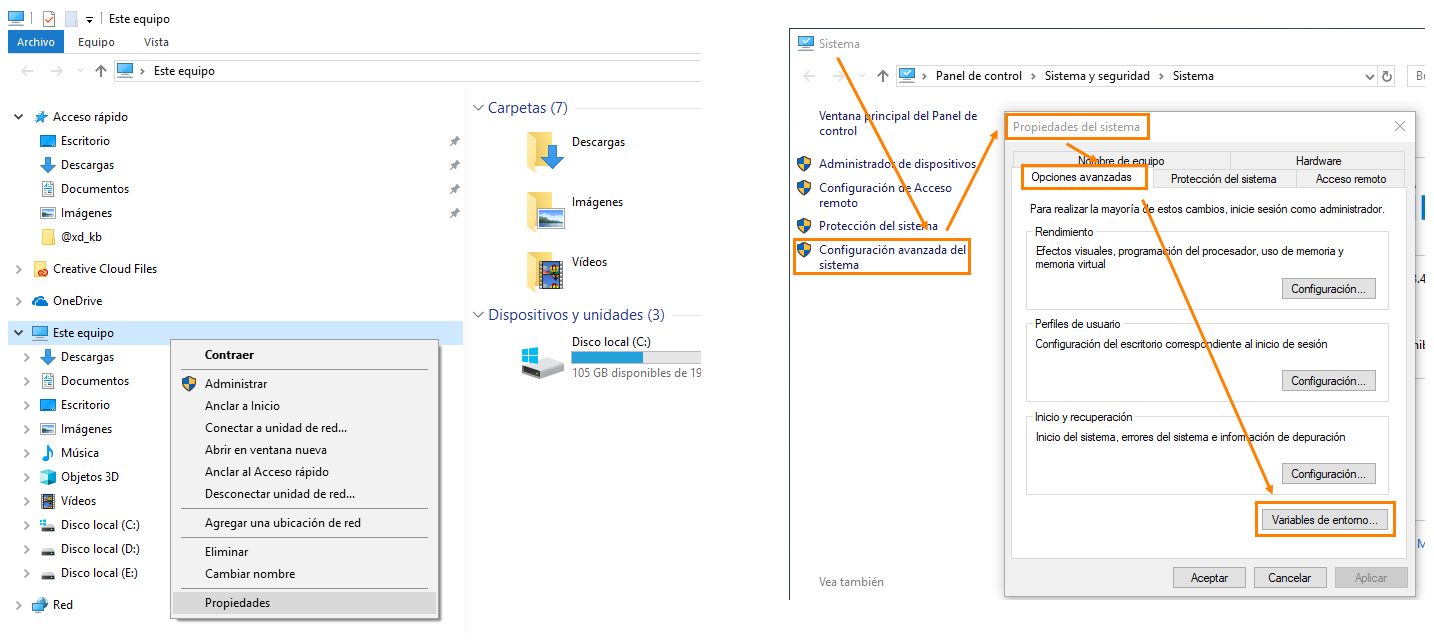The height and width of the screenshot is (643, 1434).
Task: Click Variables de entorno button
Action: (x=1325, y=518)
